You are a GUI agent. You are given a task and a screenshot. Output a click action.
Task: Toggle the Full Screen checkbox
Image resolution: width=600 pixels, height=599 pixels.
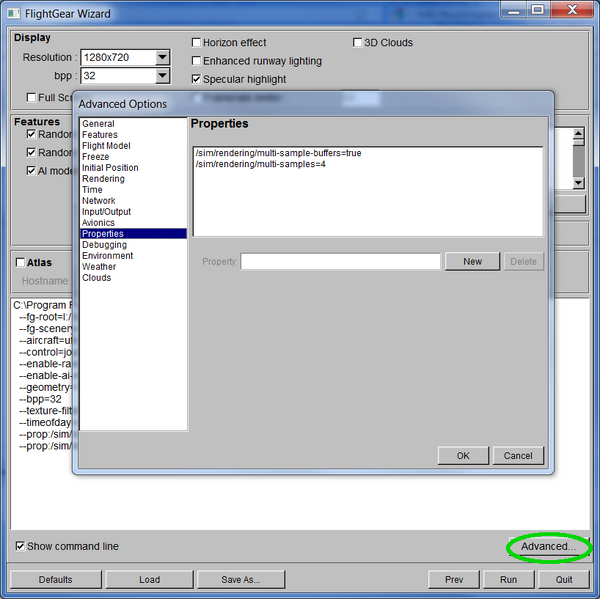coord(31,98)
